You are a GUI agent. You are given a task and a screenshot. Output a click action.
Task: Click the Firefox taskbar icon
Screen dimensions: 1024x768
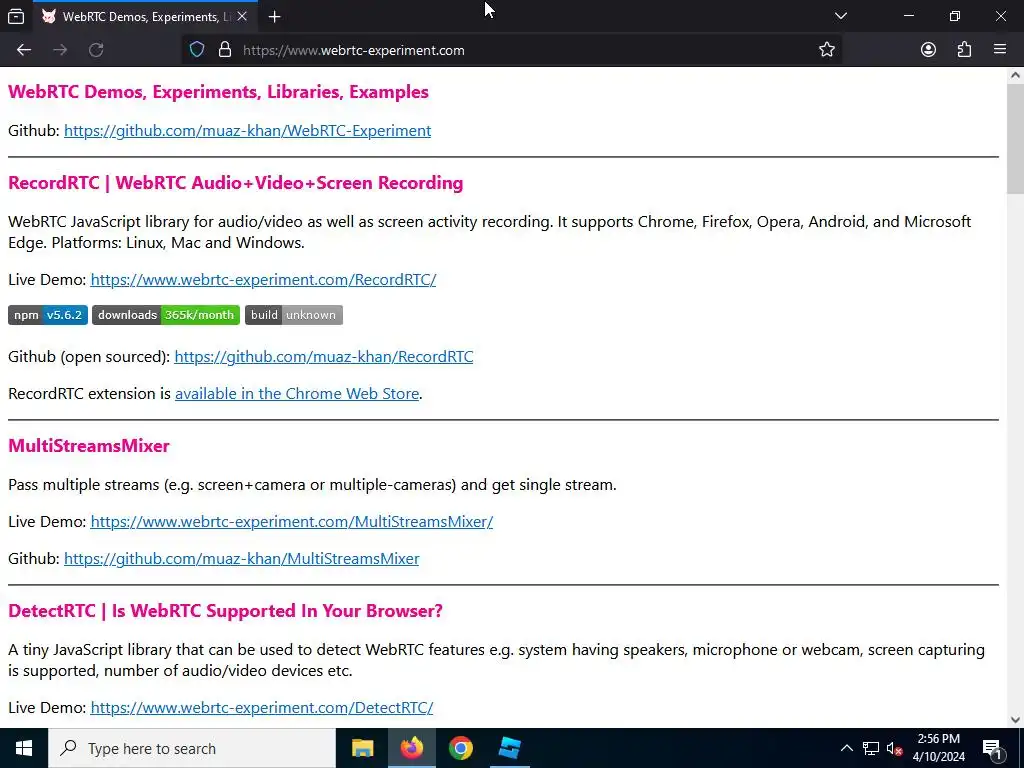(x=411, y=748)
